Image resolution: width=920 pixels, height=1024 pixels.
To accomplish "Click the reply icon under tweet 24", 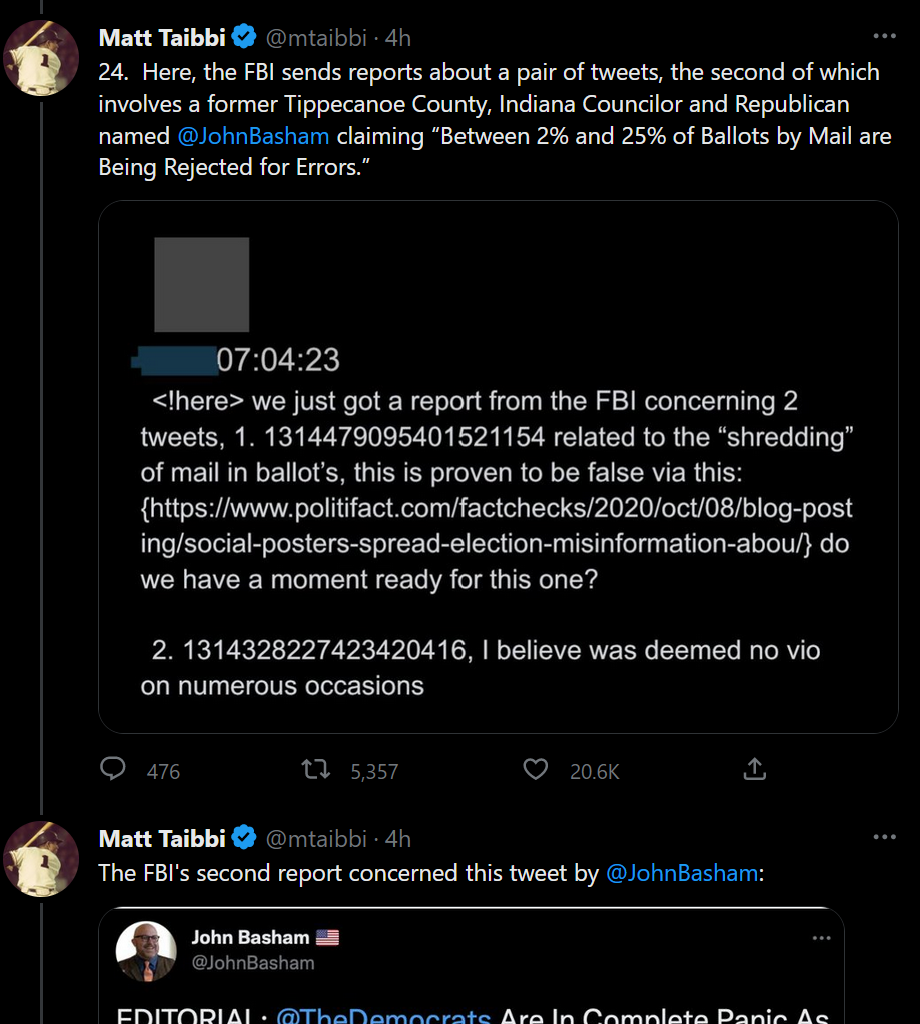I will click(114, 769).
